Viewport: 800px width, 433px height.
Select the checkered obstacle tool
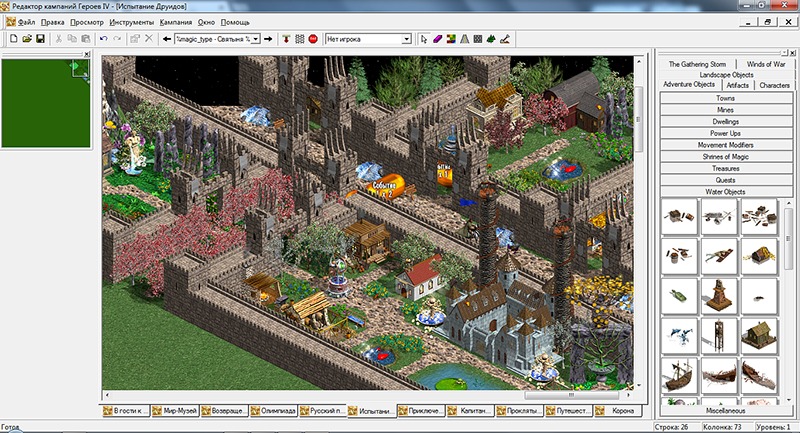click(x=478, y=39)
